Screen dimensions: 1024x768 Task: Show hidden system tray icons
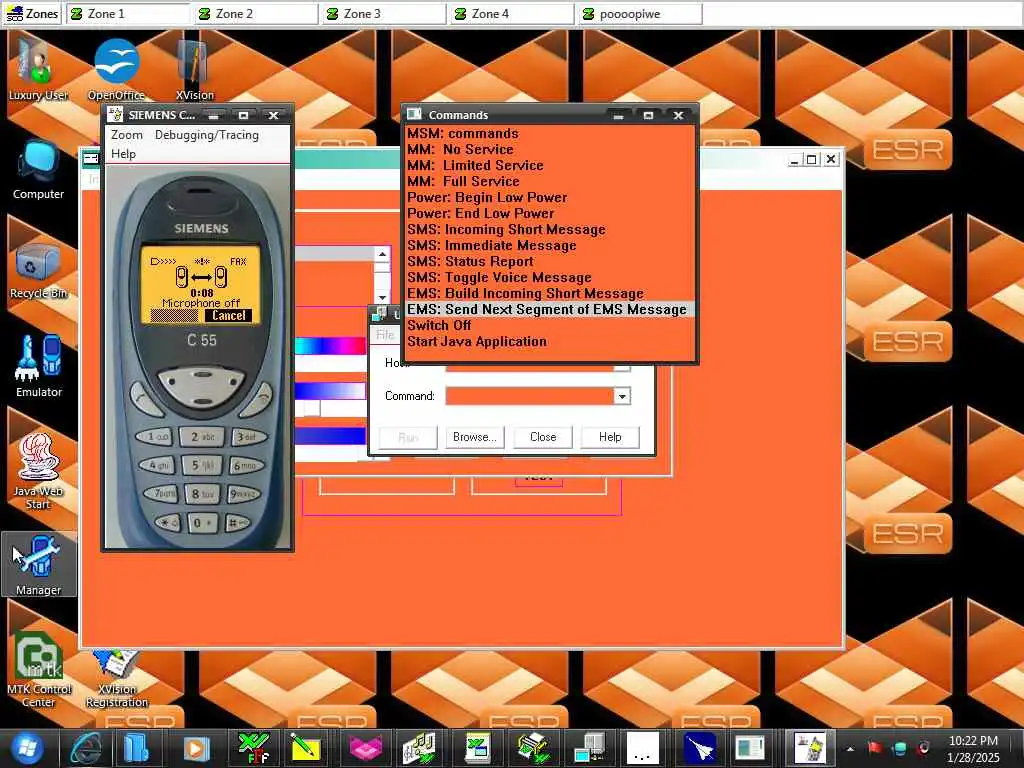pyautogui.click(x=850, y=749)
